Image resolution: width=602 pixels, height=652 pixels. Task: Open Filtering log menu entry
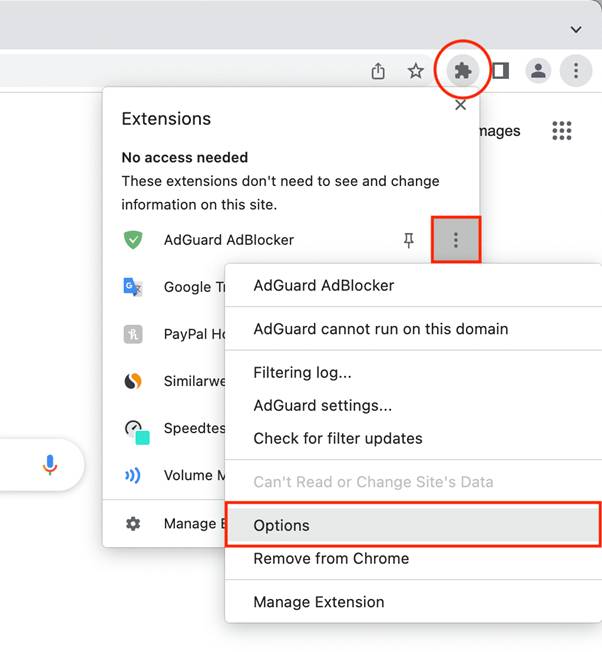[413, 372]
